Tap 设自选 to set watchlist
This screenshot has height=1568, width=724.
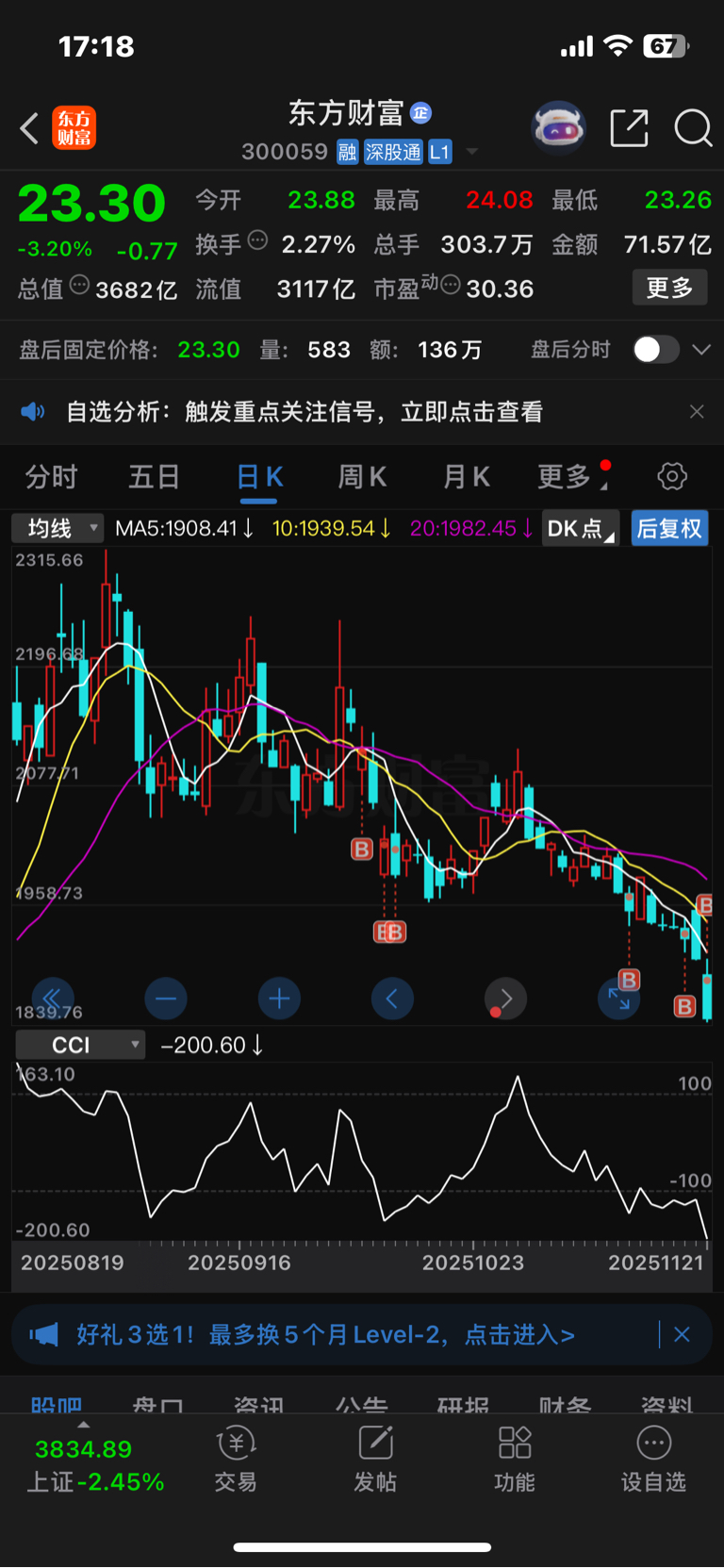[x=653, y=1460]
